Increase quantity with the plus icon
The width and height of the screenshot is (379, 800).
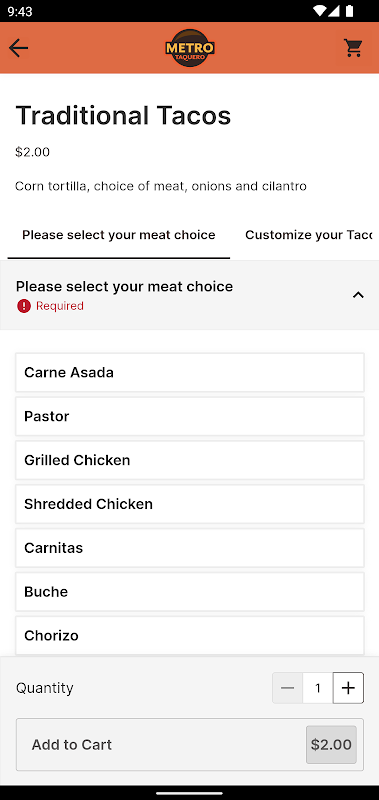tap(348, 688)
